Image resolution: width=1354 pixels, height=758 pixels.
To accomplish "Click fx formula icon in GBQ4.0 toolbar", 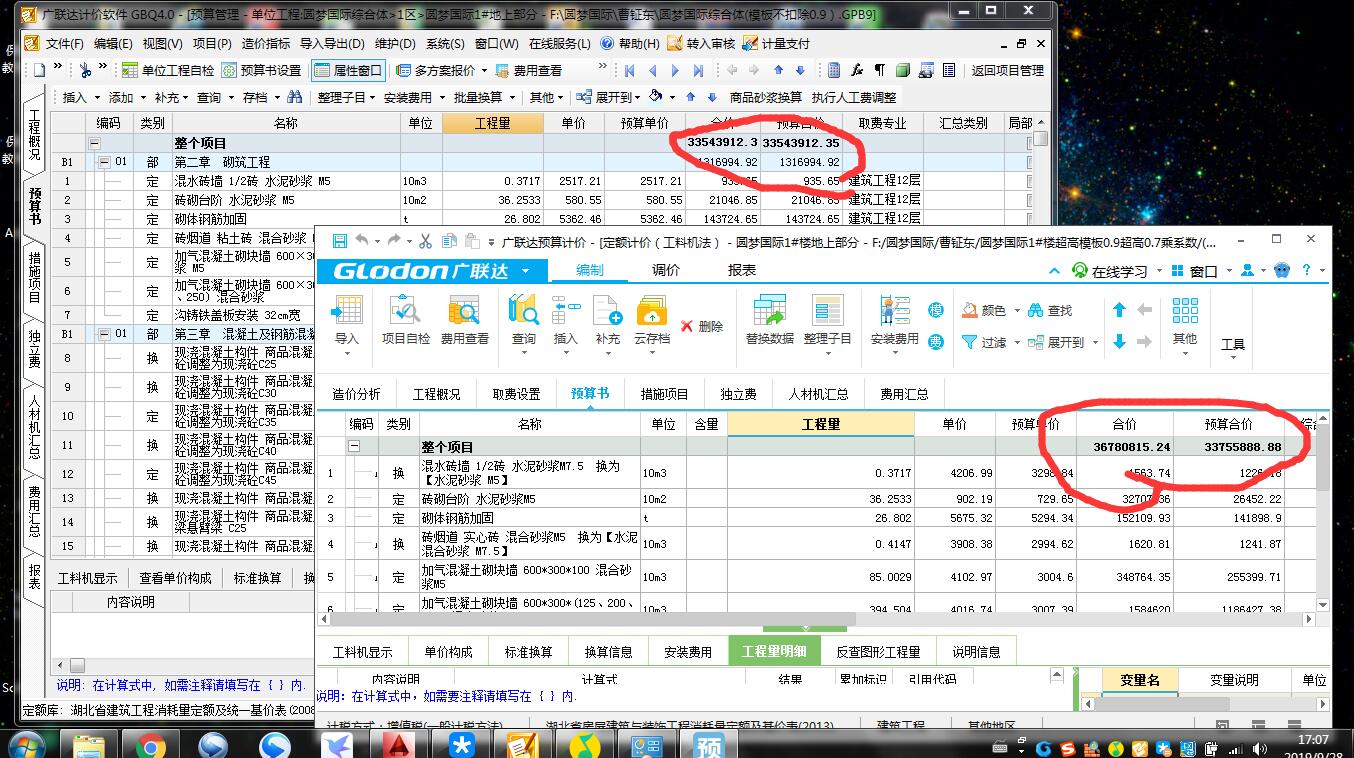I will [857, 70].
